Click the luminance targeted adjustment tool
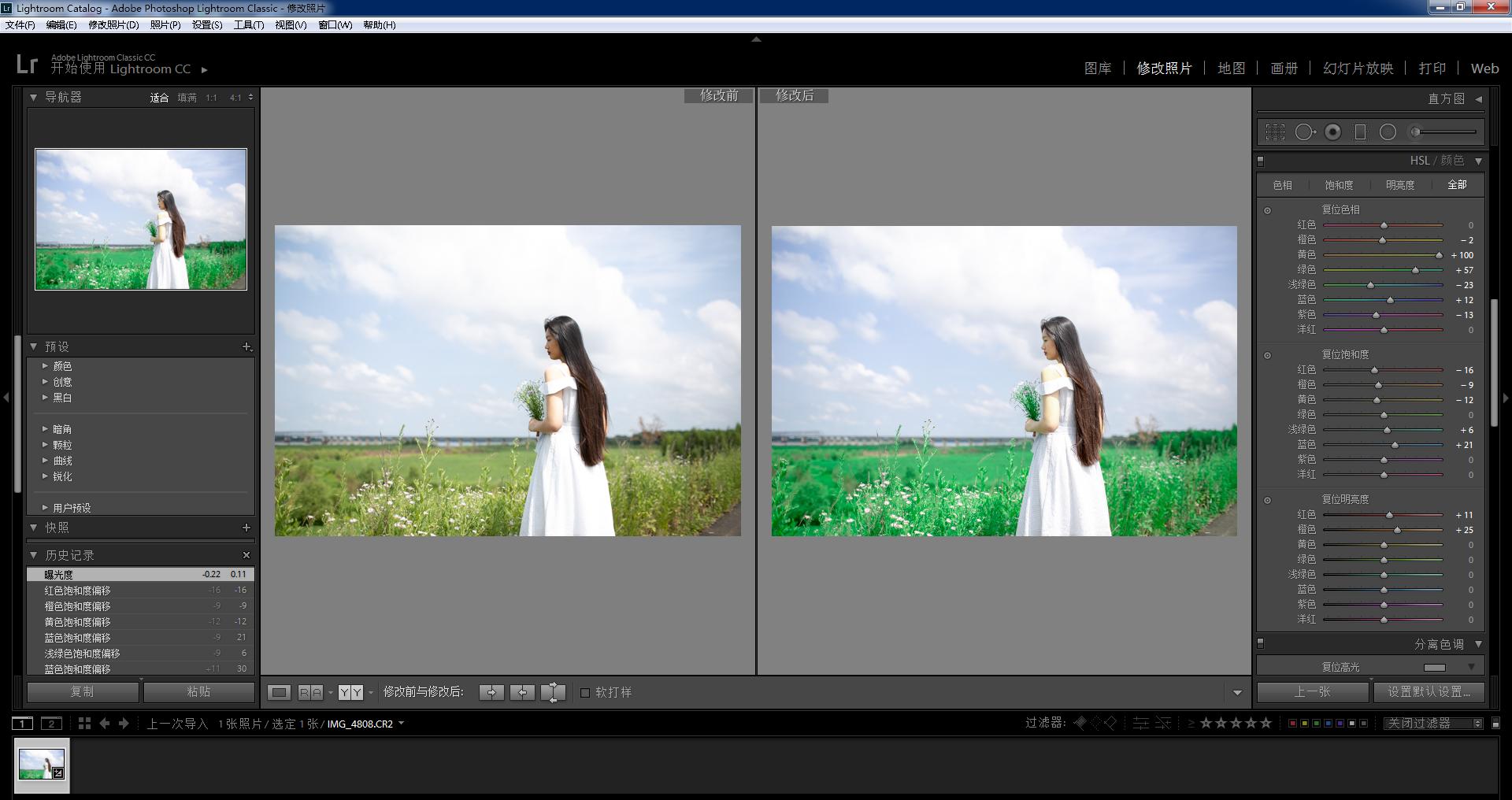The height and width of the screenshot is (800, 1512). coord(1267,500)
